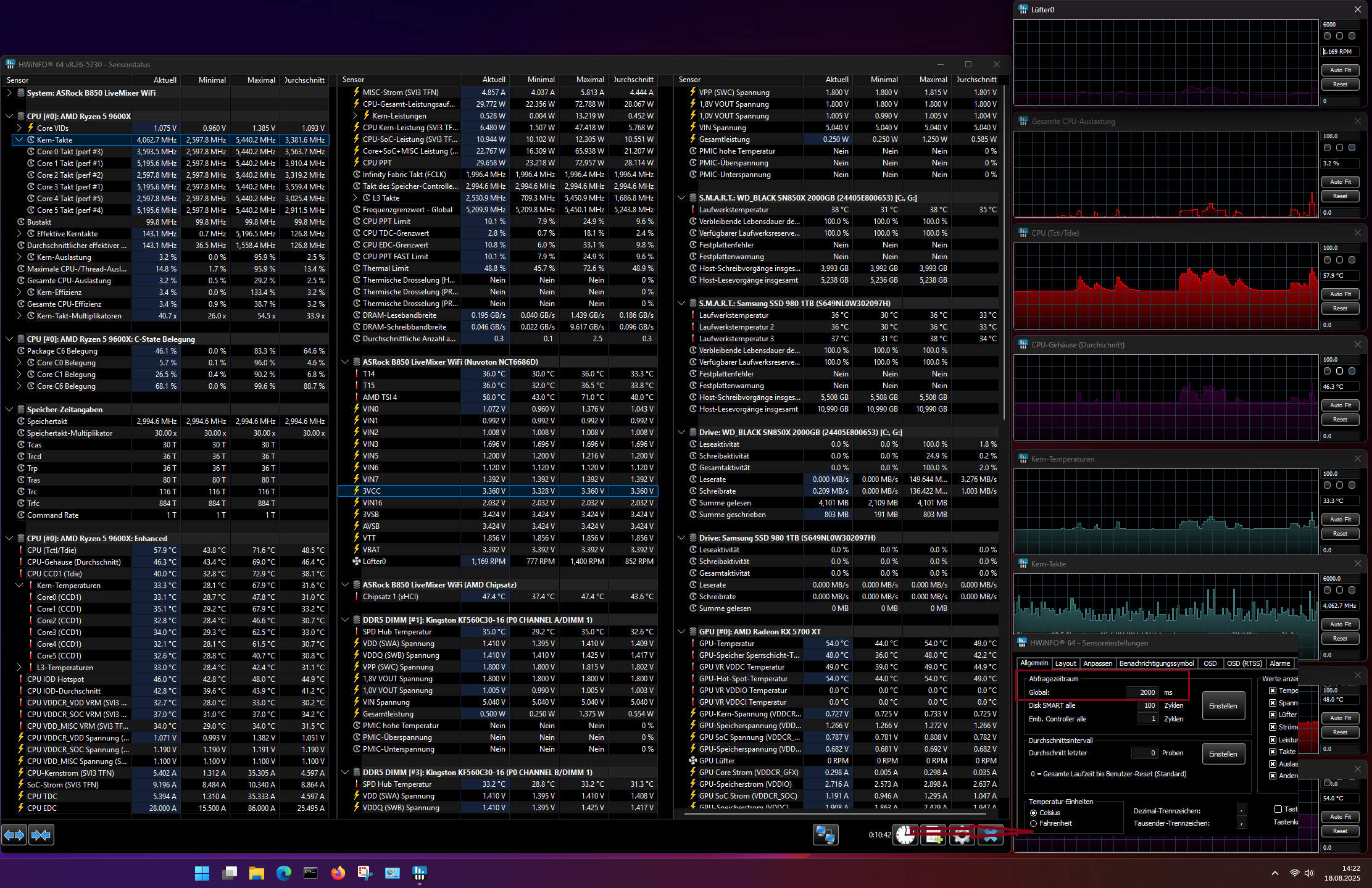Viewport: 1372px width, 888px height.
Task: Click the expand columns arrows button
Action: click(14, 835)
